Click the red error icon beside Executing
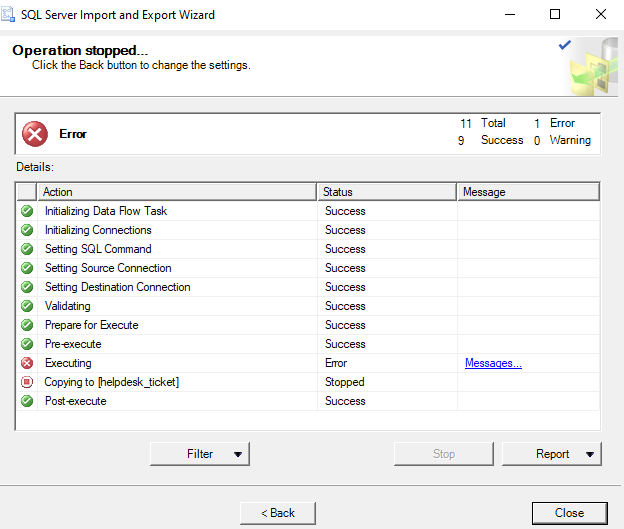Image resolution: width=624 pixels, height=529 pixels. tap(27, 363)
